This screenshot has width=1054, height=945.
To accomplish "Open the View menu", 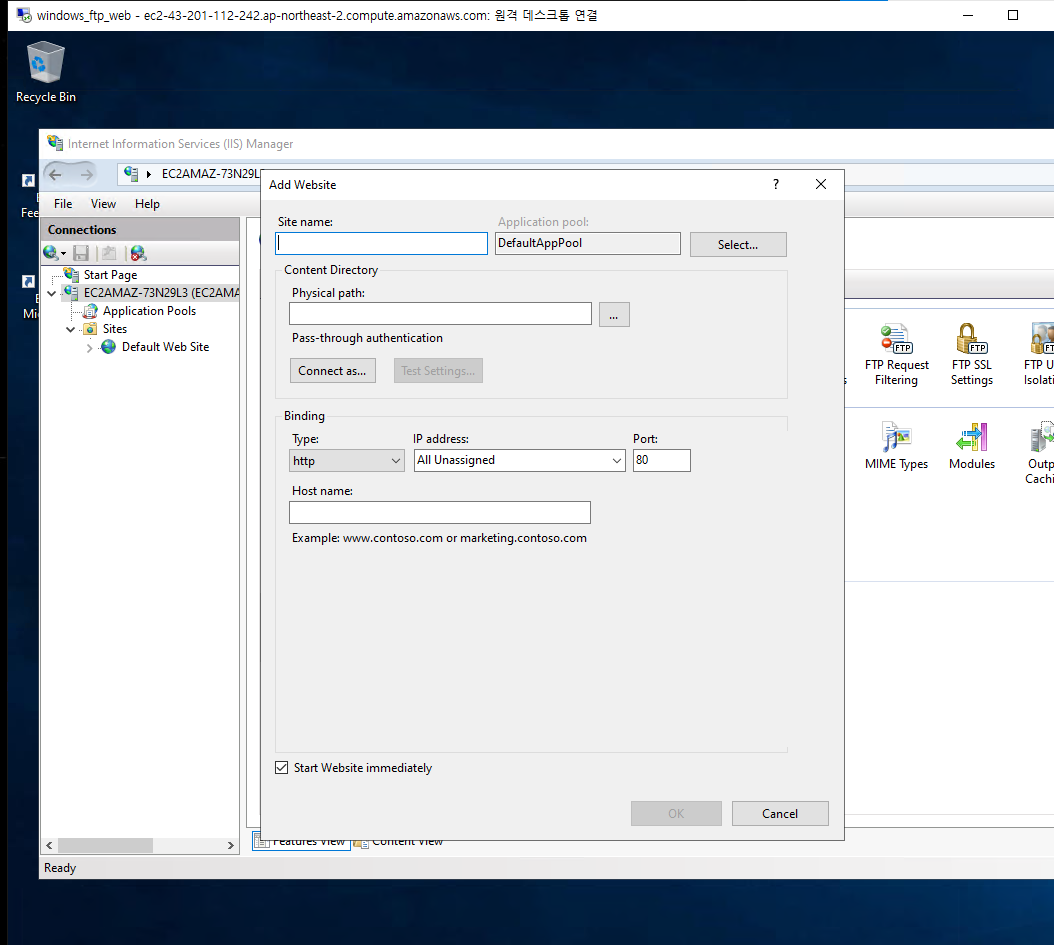I will (x=104, y=204).
